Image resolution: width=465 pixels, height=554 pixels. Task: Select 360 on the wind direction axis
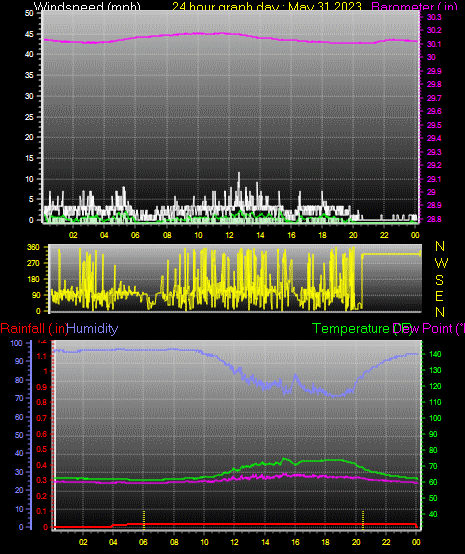(x=34, y=247)
